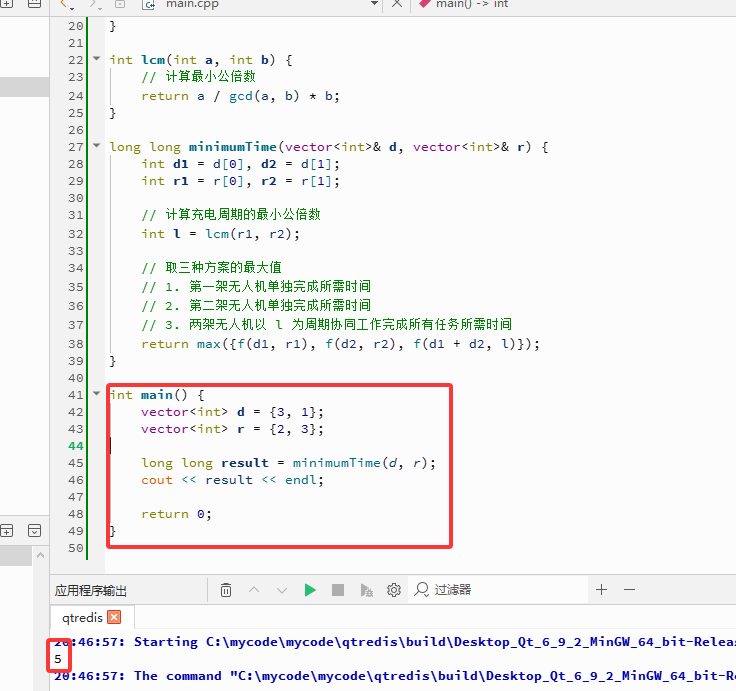Toggle the file lock icon in editor toolbar

pyautogui.click(x=120, y=4)
